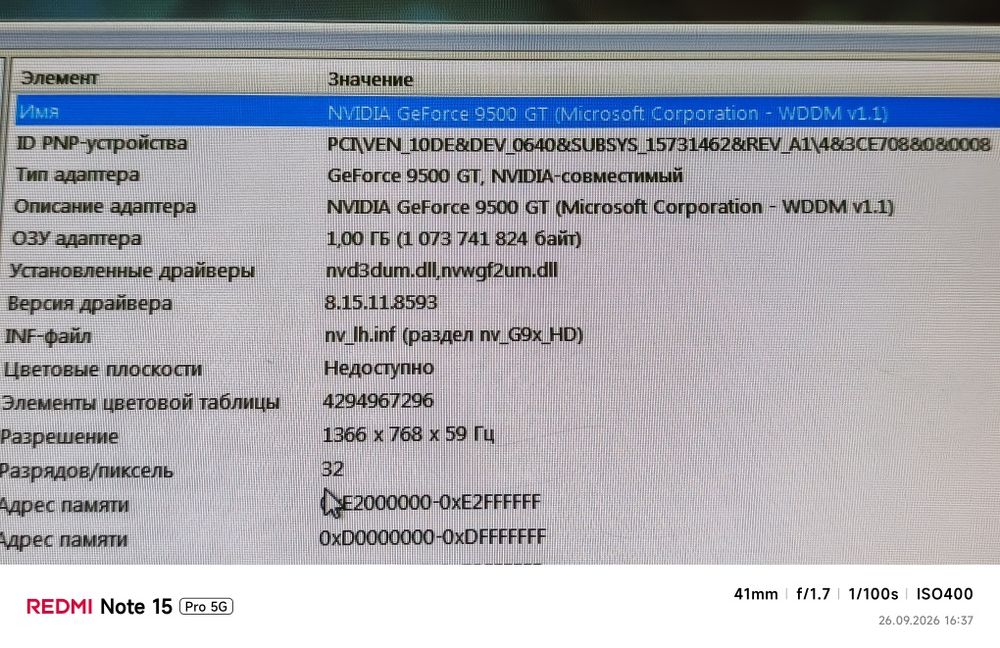Screen dimensions: 1000x648
Task: Select the "Тип адаптера" row label
Action: click(x=77, y=175)
